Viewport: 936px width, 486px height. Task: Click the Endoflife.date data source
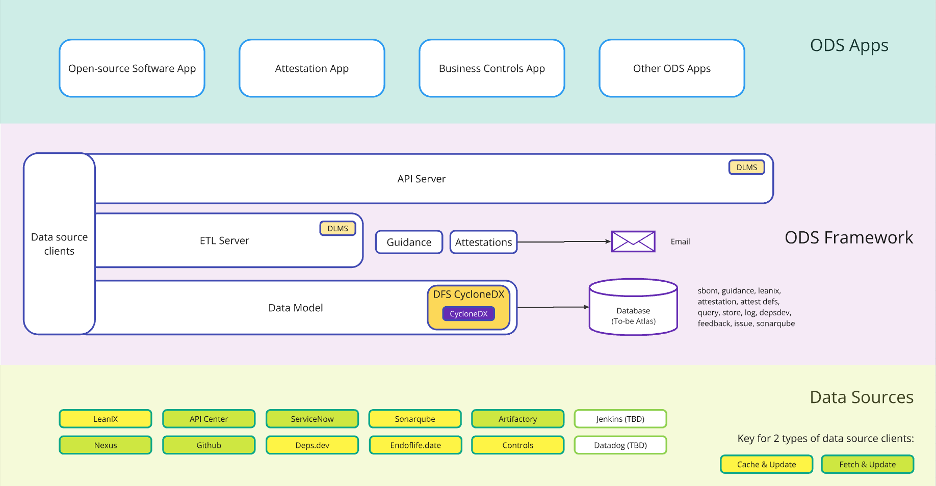tap(415, 445)
